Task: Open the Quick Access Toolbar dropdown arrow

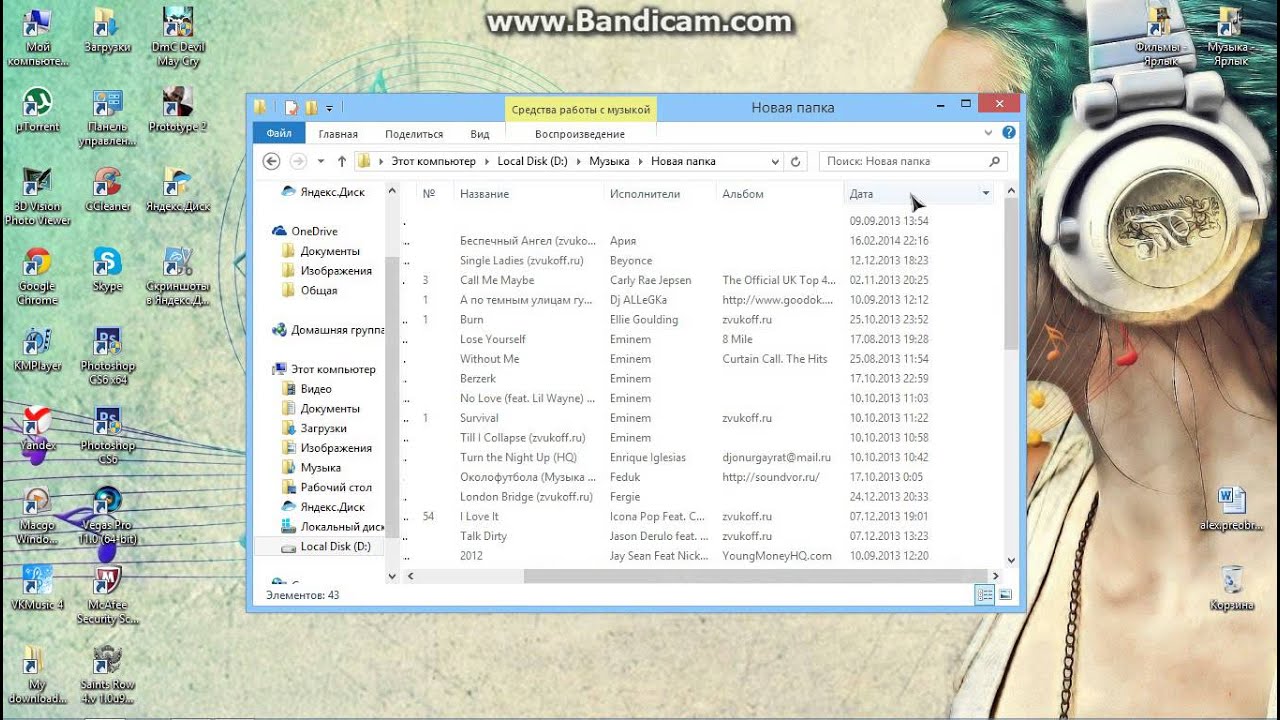Action: (329, 107)
